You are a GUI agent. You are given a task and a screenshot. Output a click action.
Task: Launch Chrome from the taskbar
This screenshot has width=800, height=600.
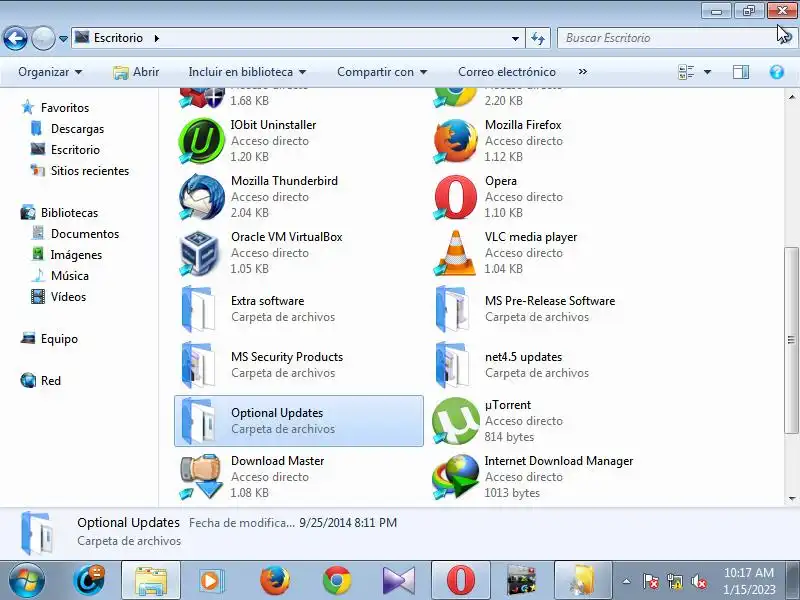[x=337, y=580]
